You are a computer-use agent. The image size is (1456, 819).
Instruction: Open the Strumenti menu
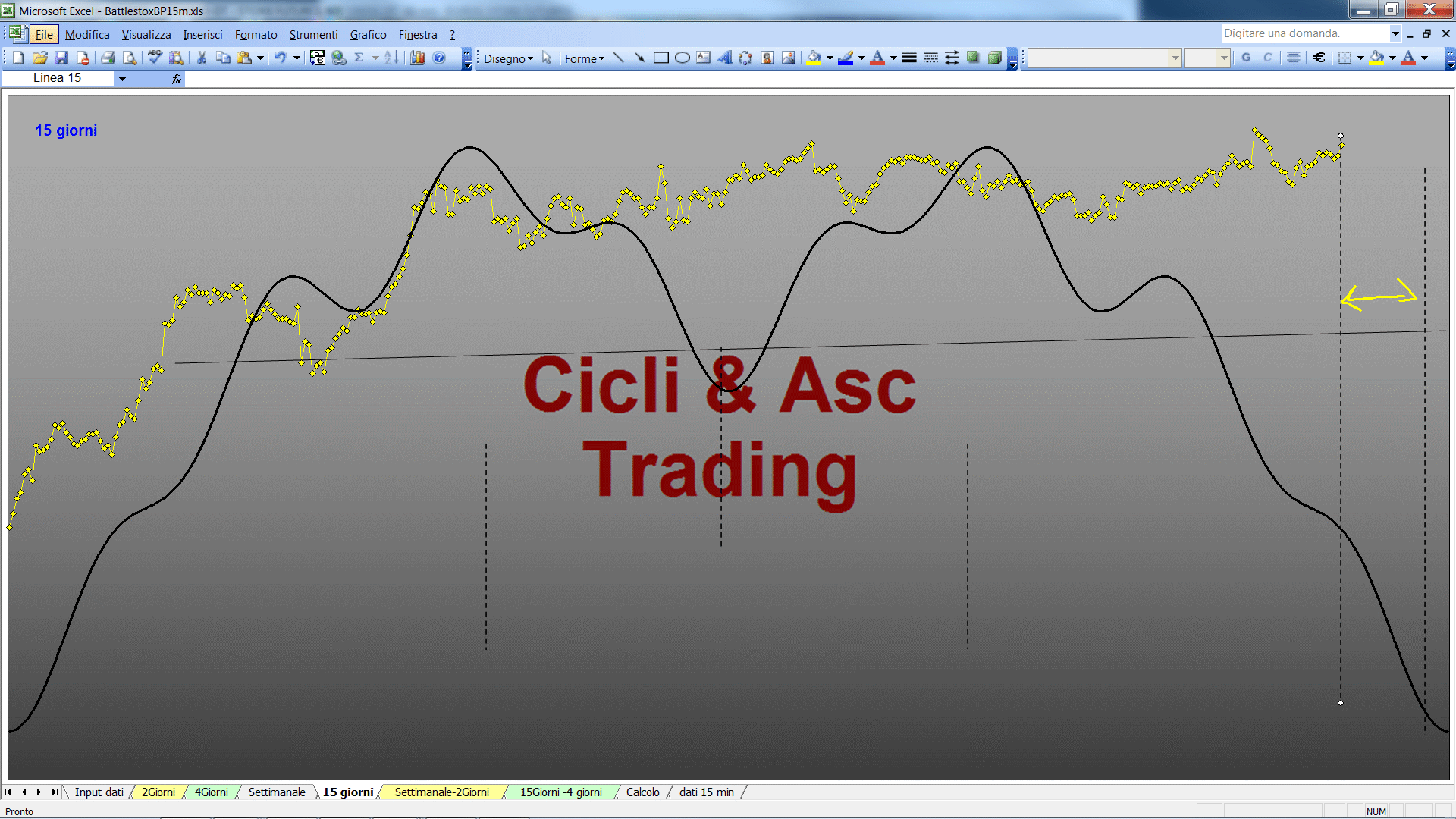point(313,35)
